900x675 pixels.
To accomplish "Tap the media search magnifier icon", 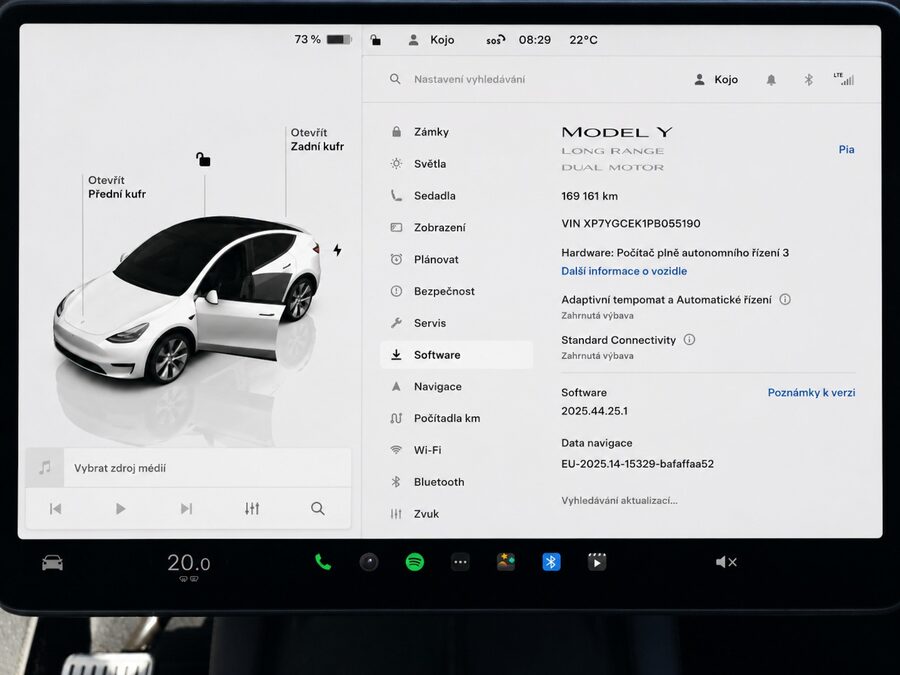I will pyautogui.click(x=317, y=509).
